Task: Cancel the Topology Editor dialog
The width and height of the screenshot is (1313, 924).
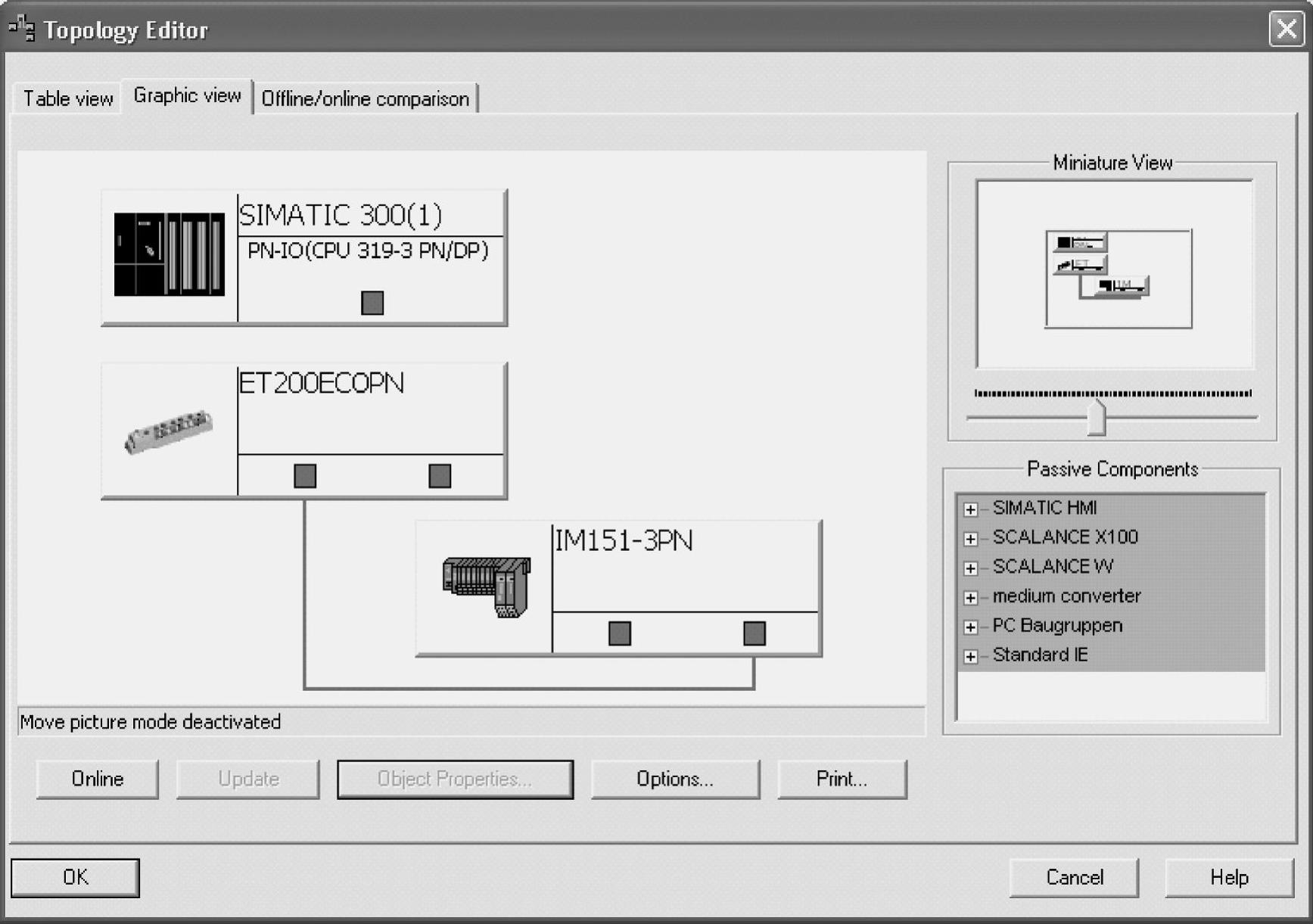Action: 1075,877
